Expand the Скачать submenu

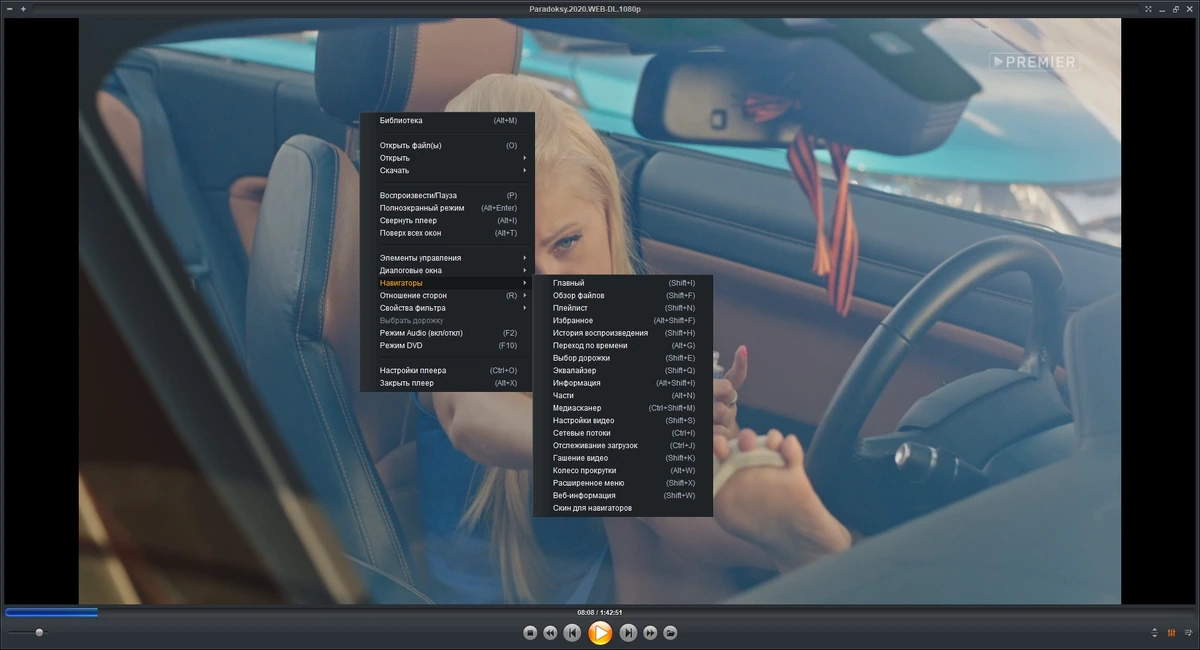[448, 170]
